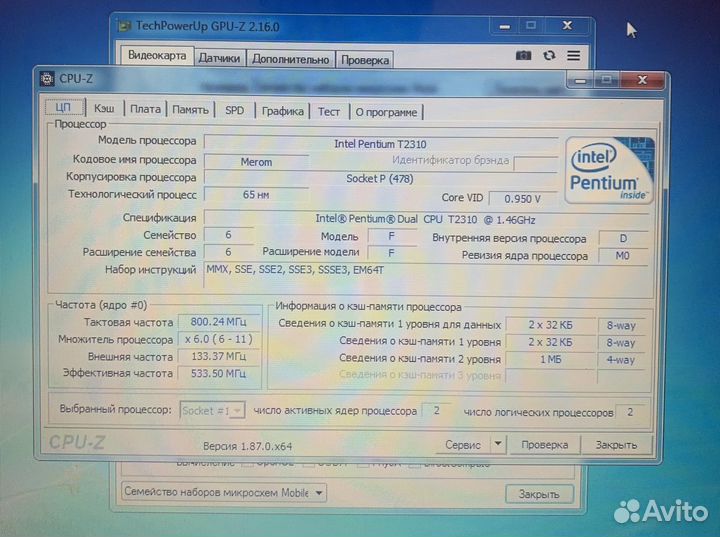Viewport: 720px width, 537px height.
Task: Click the 800.24 МГц clock value
Action: [219, 322]
